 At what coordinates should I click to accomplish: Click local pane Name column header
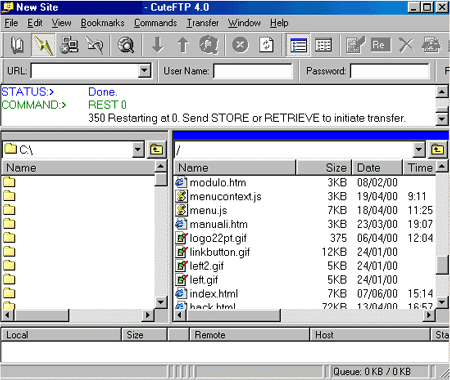pyautogui.click(x=79, y=168)
